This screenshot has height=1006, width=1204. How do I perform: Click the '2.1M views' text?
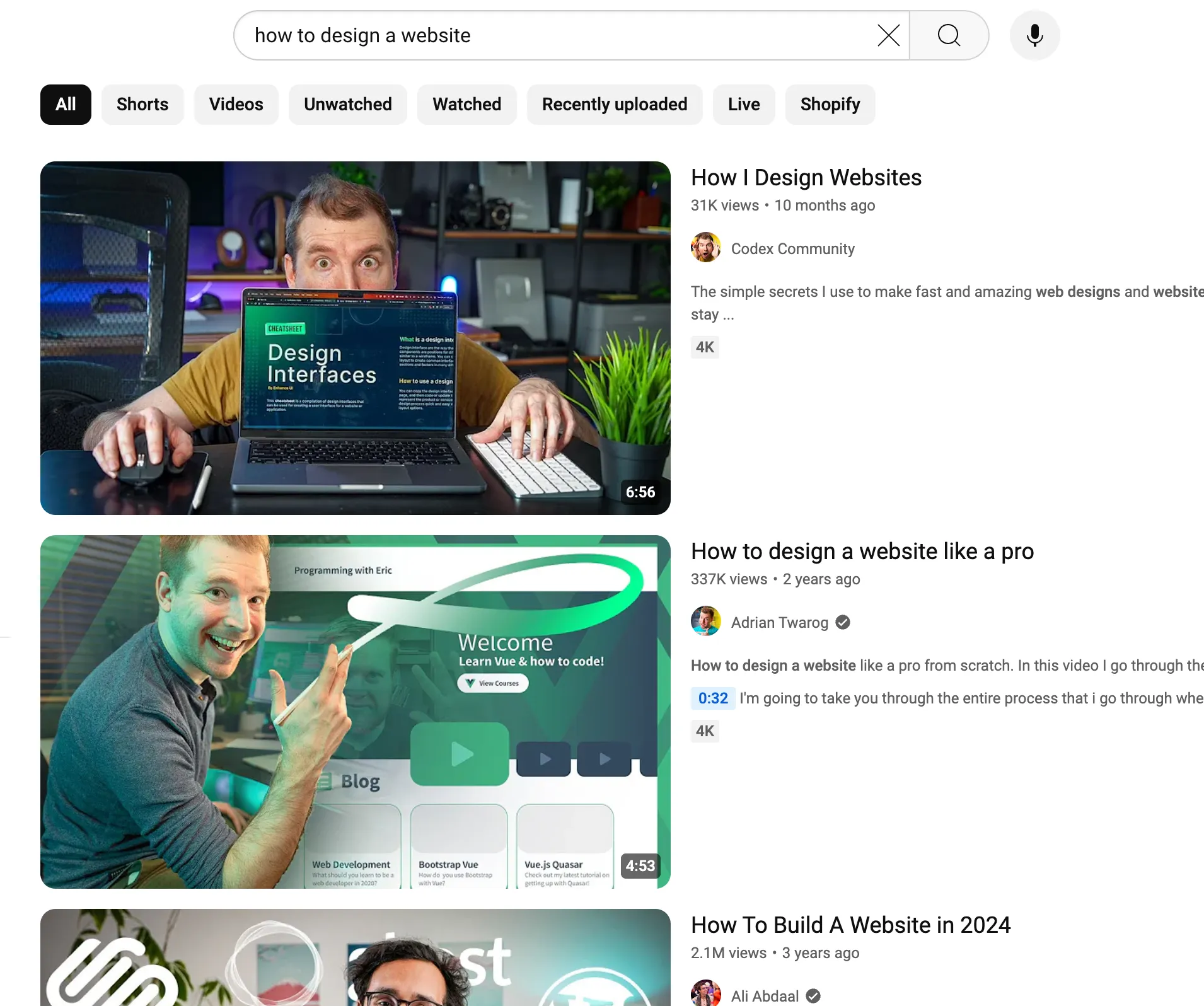point(729,953)
